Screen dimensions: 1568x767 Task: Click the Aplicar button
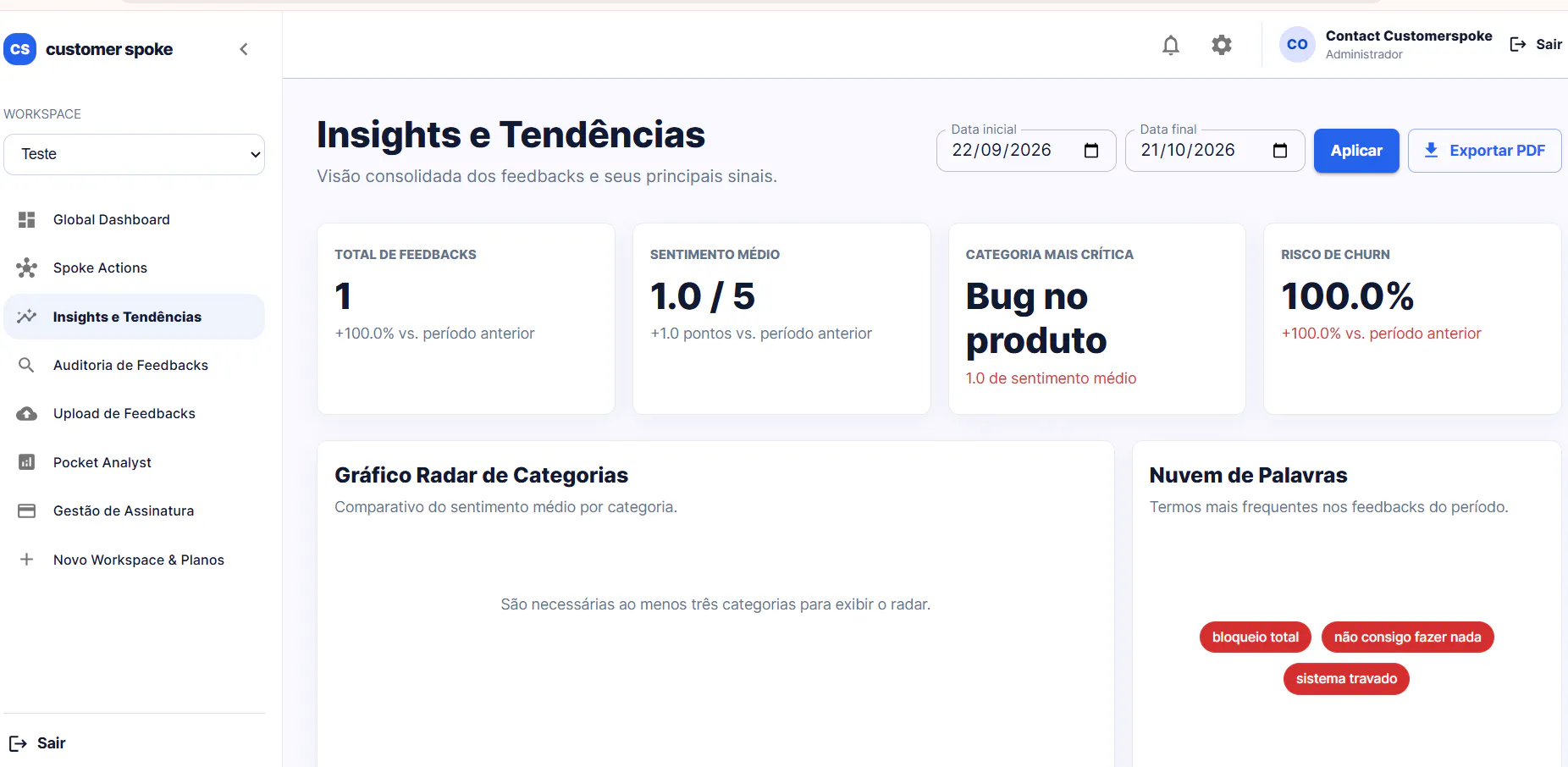coord(1356,151)
